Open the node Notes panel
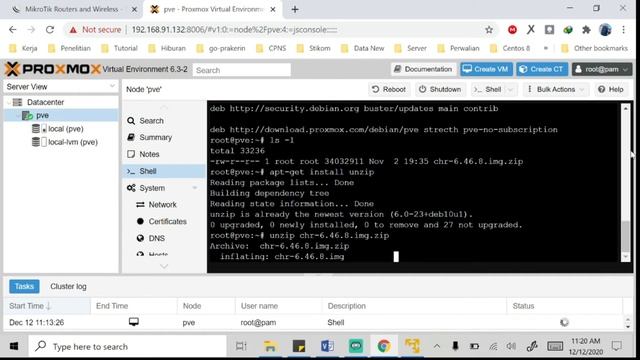 pyautogui.click(x=149, y=154)
